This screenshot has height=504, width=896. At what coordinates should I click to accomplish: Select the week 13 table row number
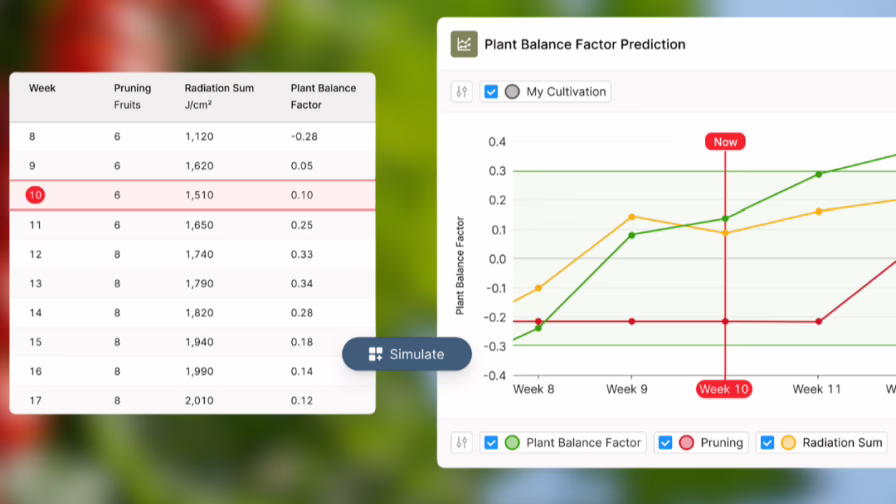point(35,283)
